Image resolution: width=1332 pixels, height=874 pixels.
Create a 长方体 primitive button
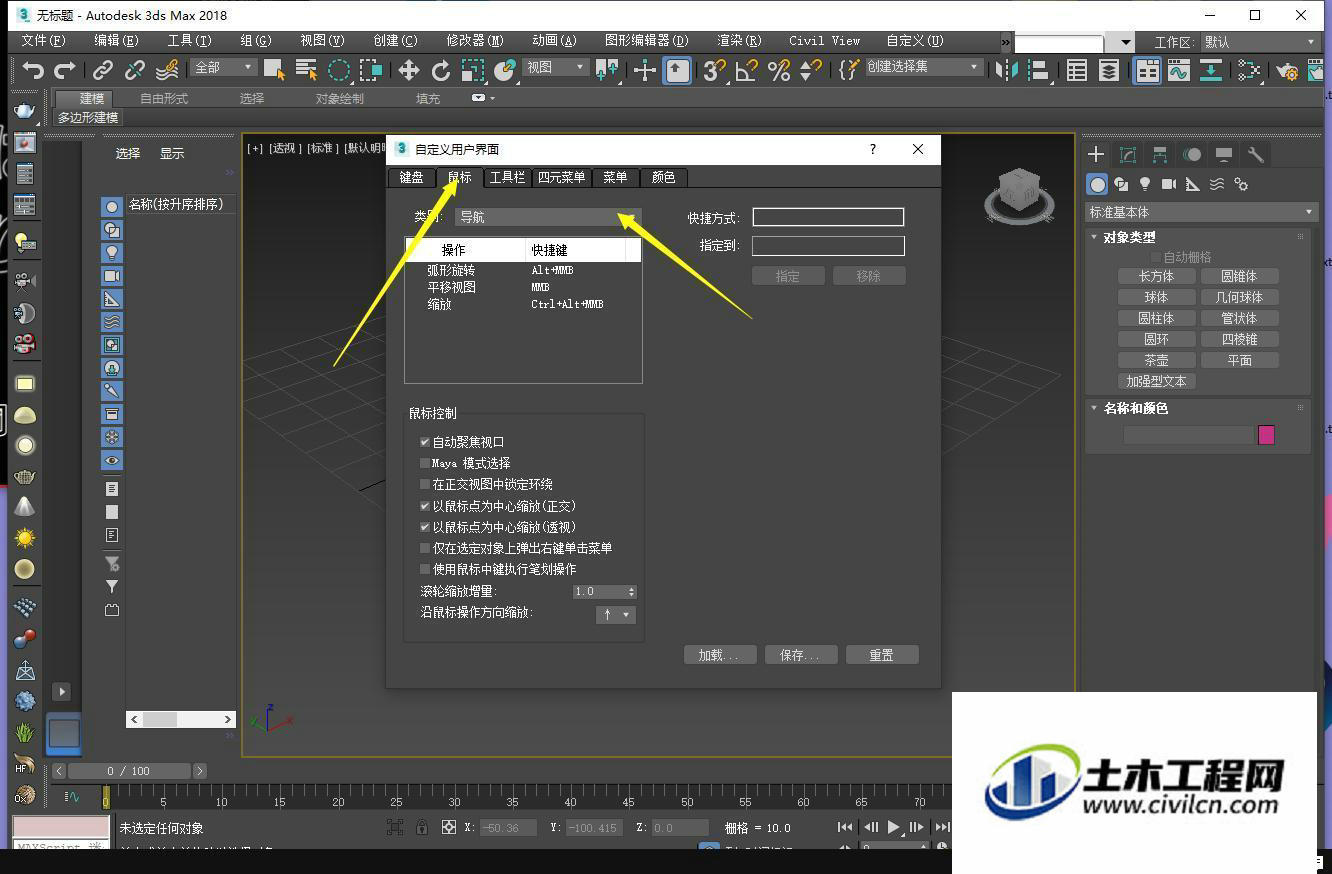1156,276
